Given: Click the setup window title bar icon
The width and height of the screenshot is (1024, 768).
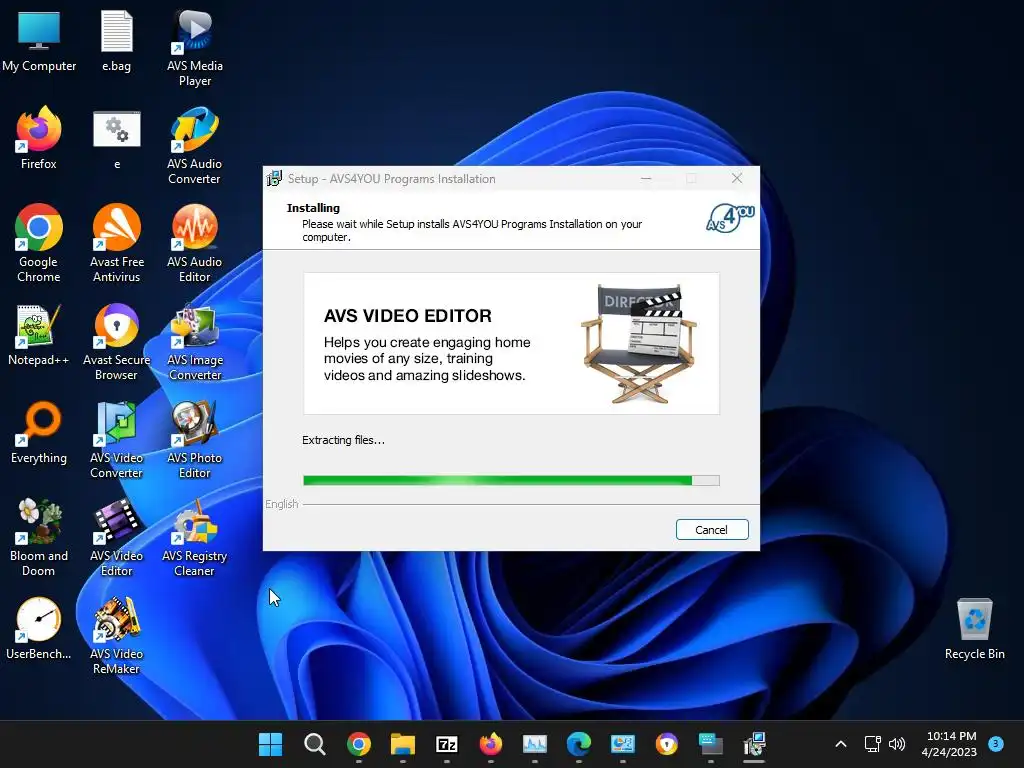Looking at the screenshot, I should (x=274, y=178).
